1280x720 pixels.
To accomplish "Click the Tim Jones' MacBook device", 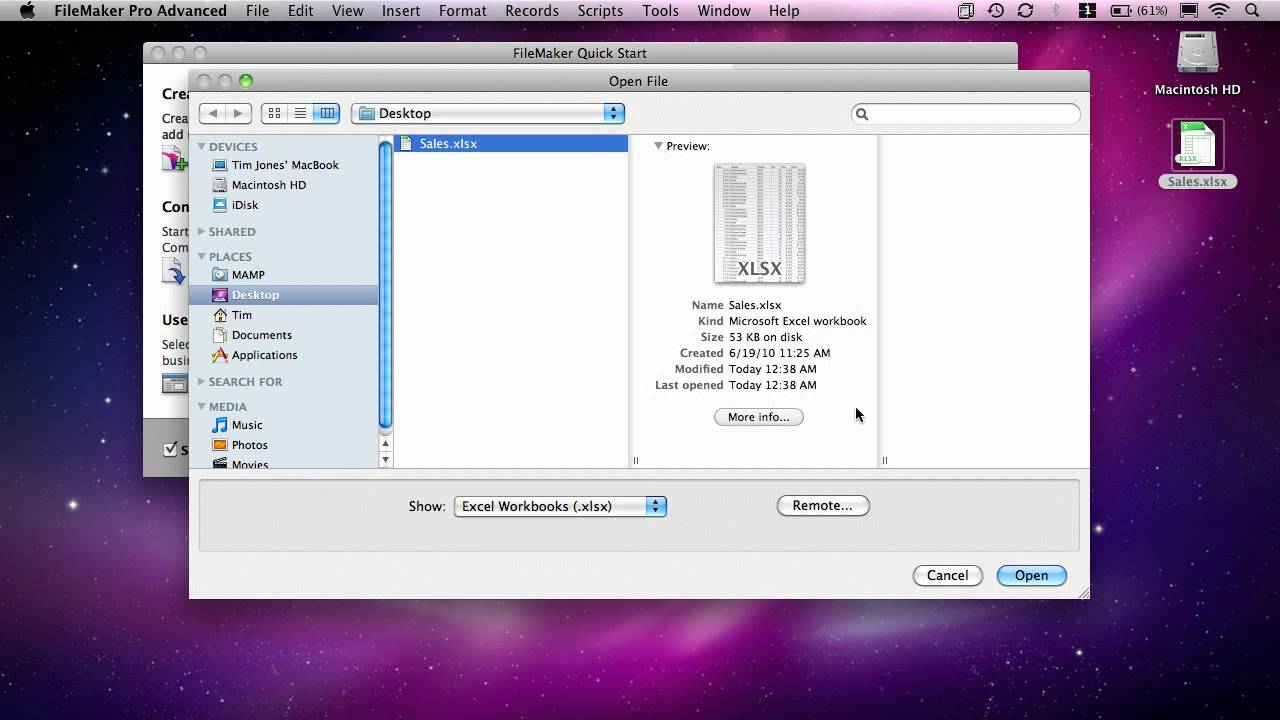I will tap(284, 165).
